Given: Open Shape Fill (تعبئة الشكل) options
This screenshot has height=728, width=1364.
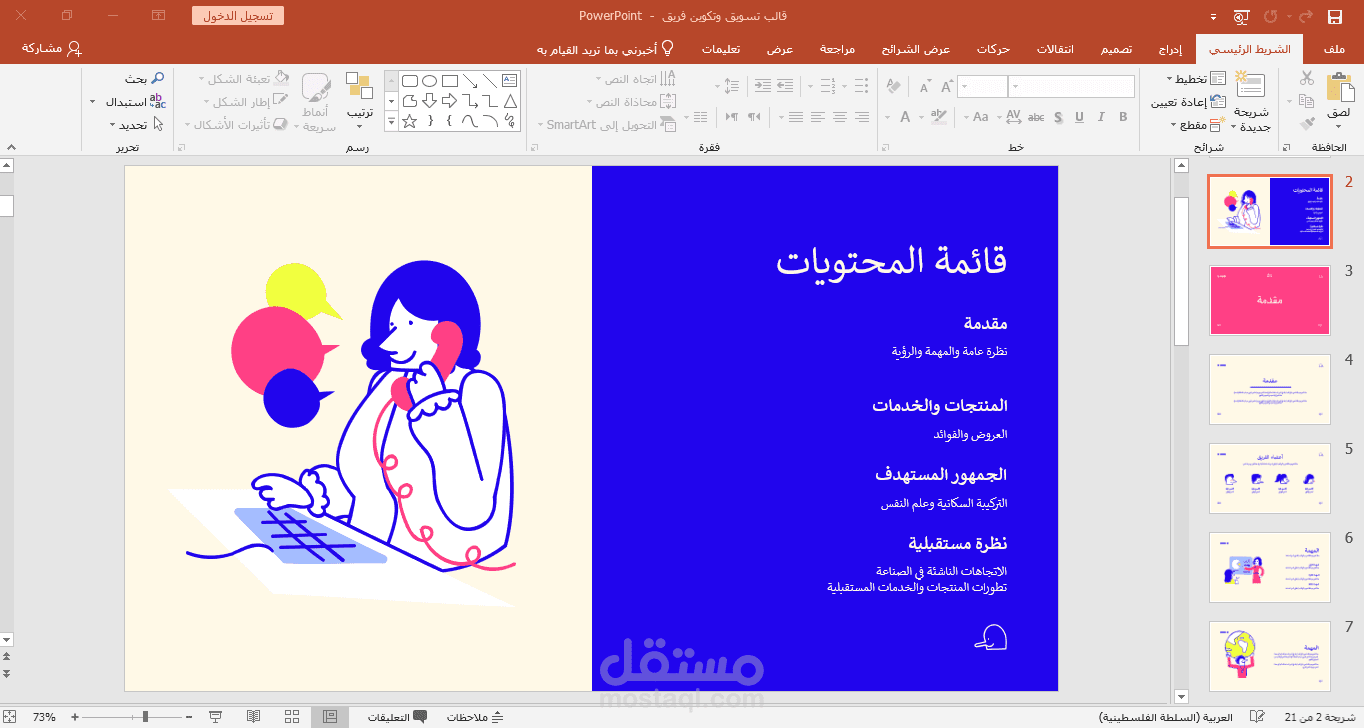Looking at the screenshot, I should (x=245, y=79).
